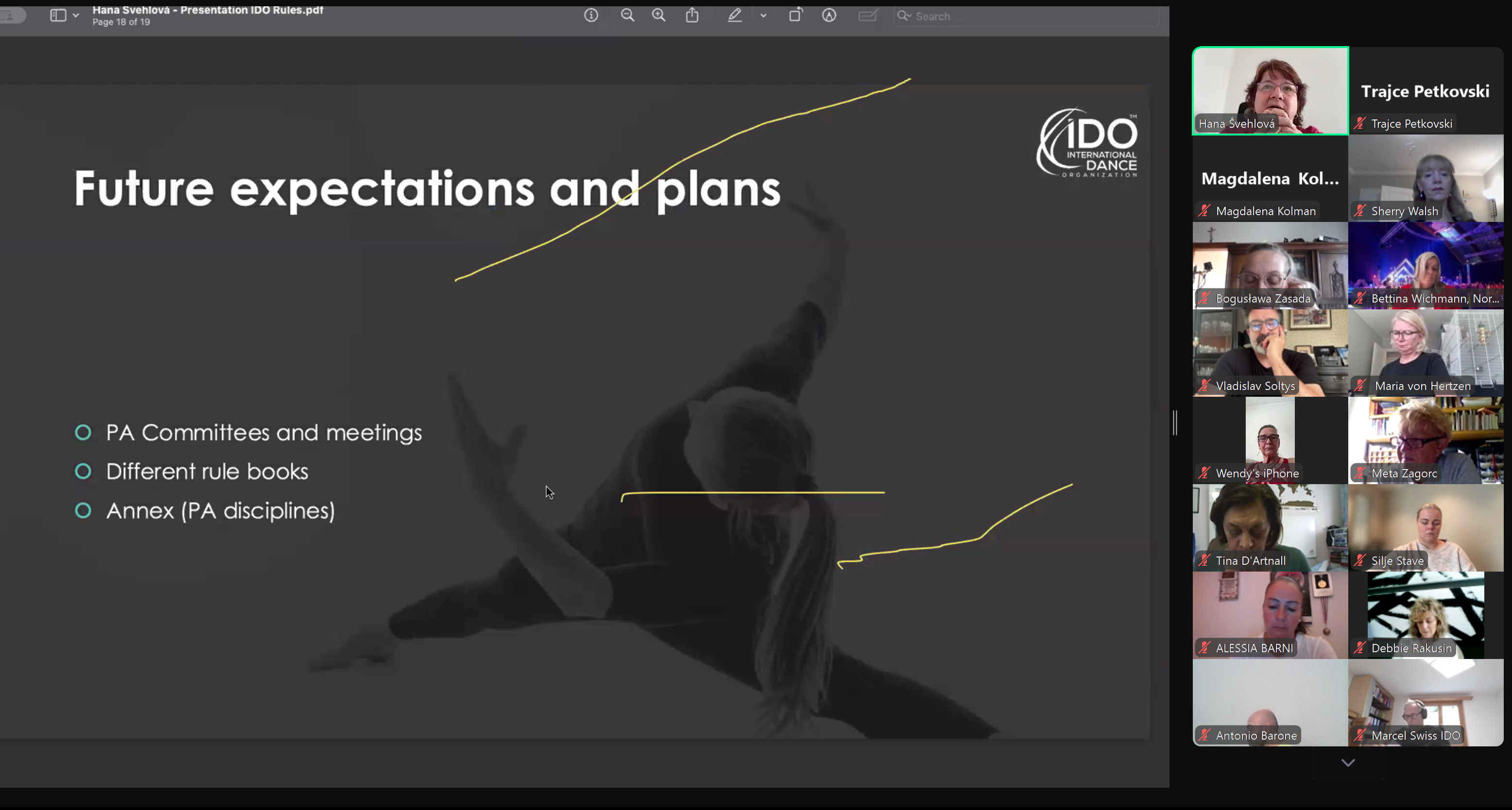Image resolution: width=1512 pixels, height=810 pixels.
Task: Zoom out of the PDF page
Action: [627, 15]
